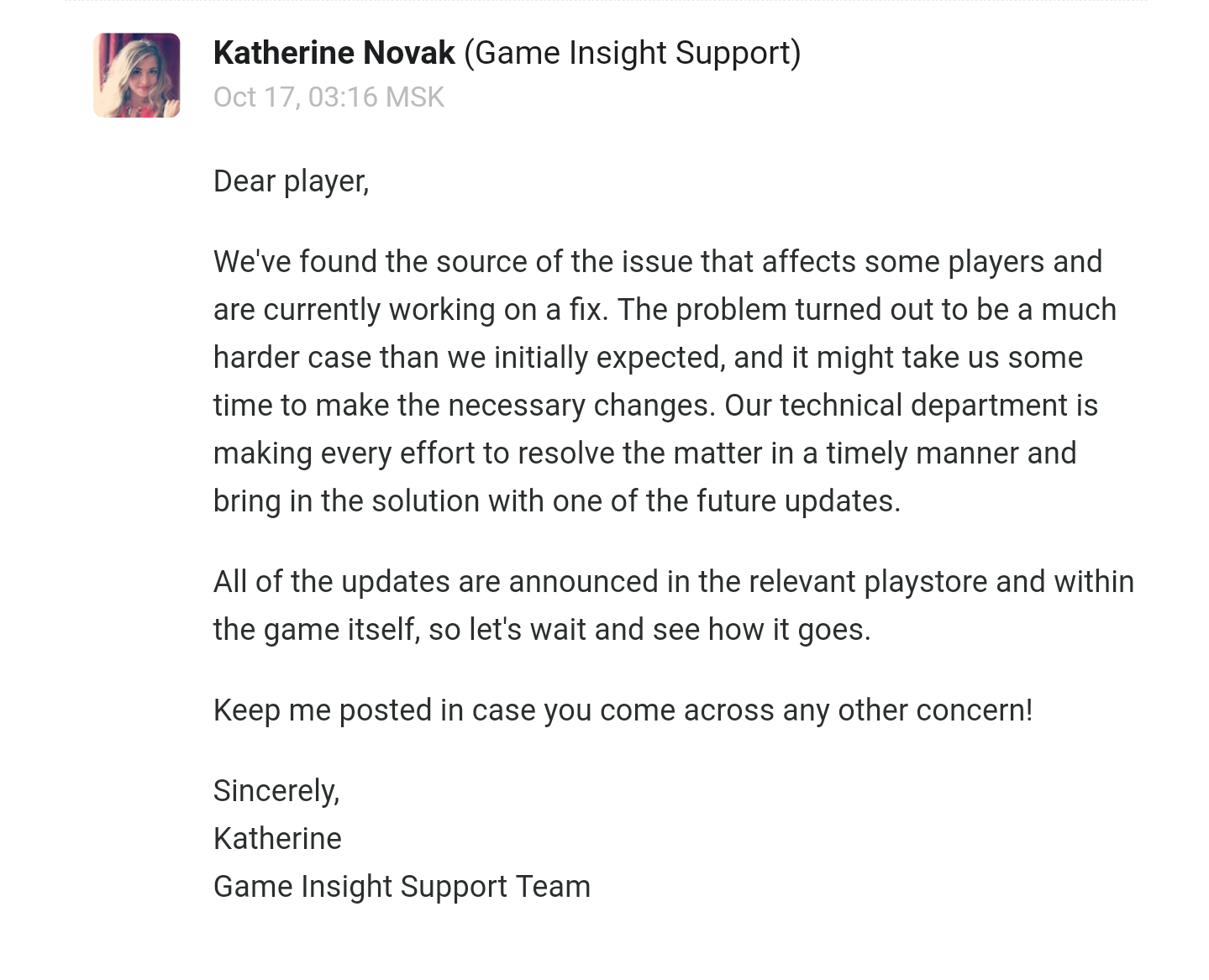The image size is (1209, 980).
Task: Click the "Keep me posted" sentence
Action: [623, 710]
